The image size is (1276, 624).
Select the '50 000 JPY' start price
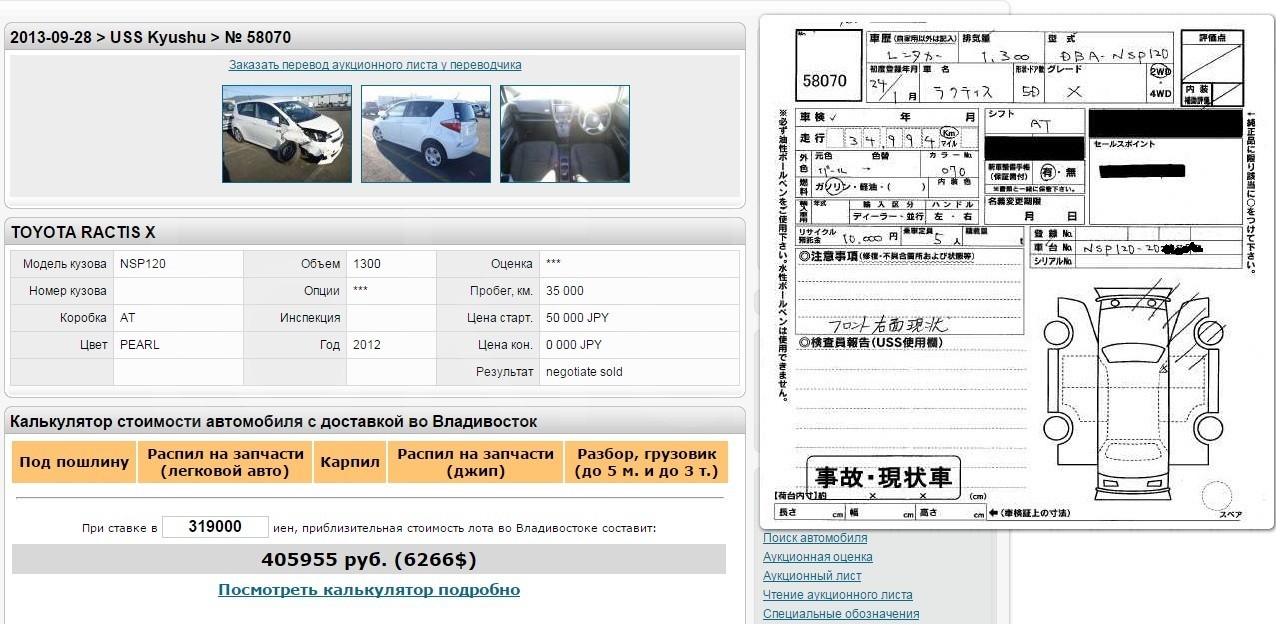[x=578, y=318]
